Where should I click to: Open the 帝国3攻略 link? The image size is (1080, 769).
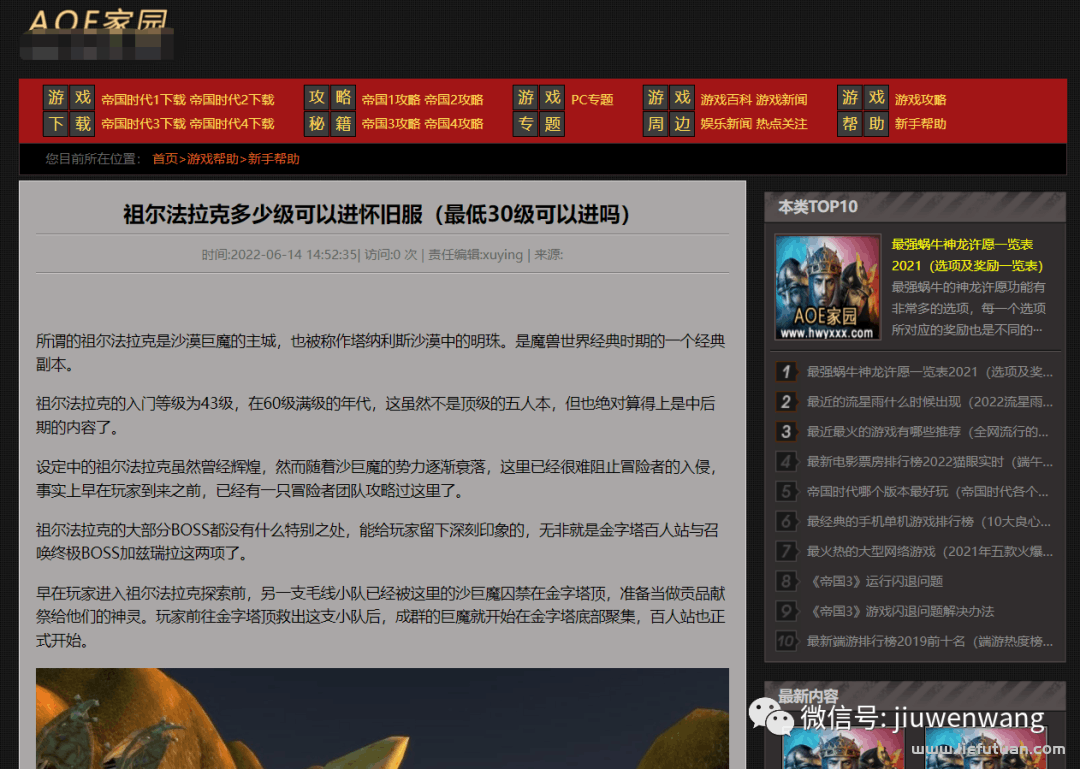click(391, 124)
